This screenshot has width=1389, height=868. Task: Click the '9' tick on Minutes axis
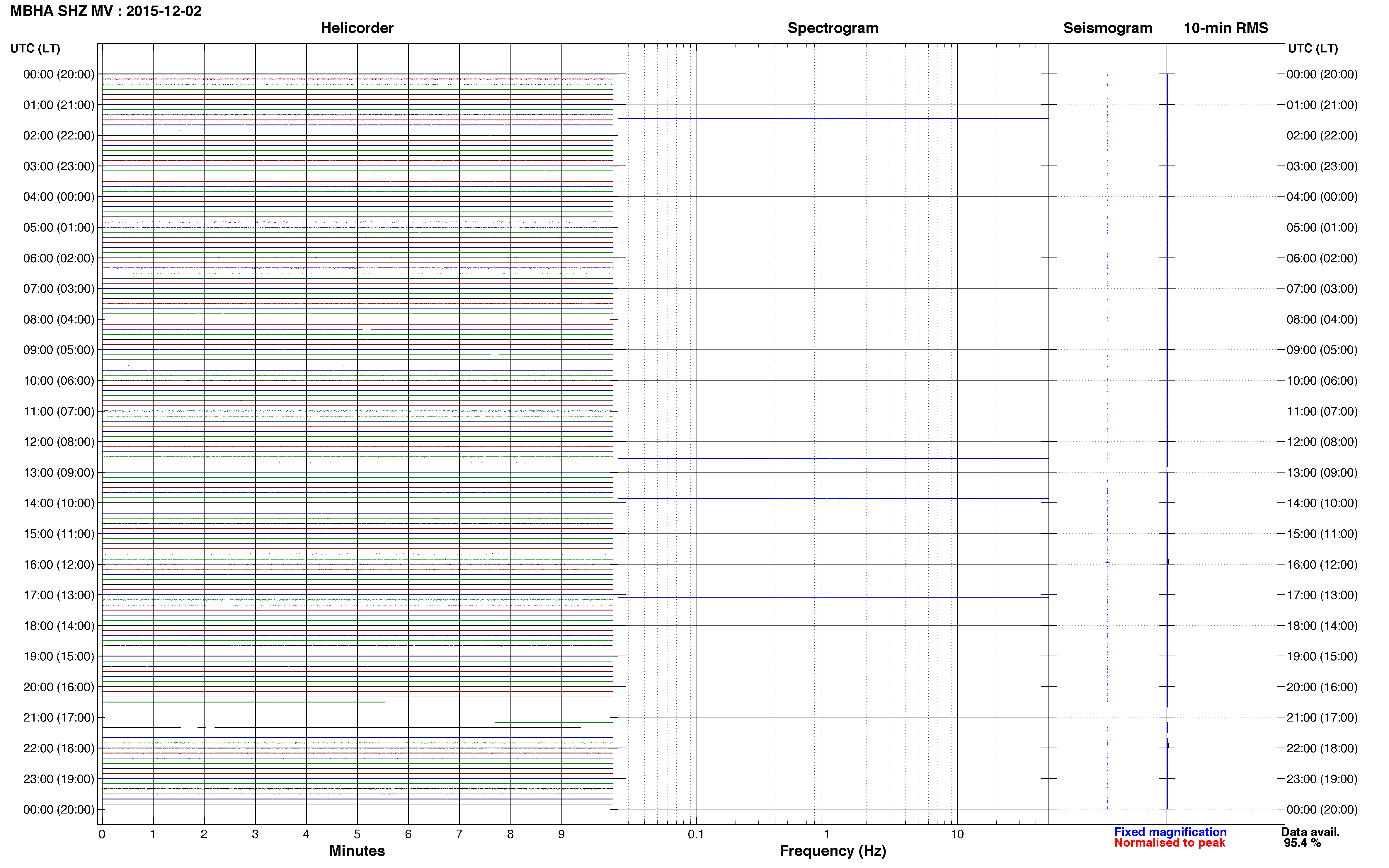coord(561,834)
